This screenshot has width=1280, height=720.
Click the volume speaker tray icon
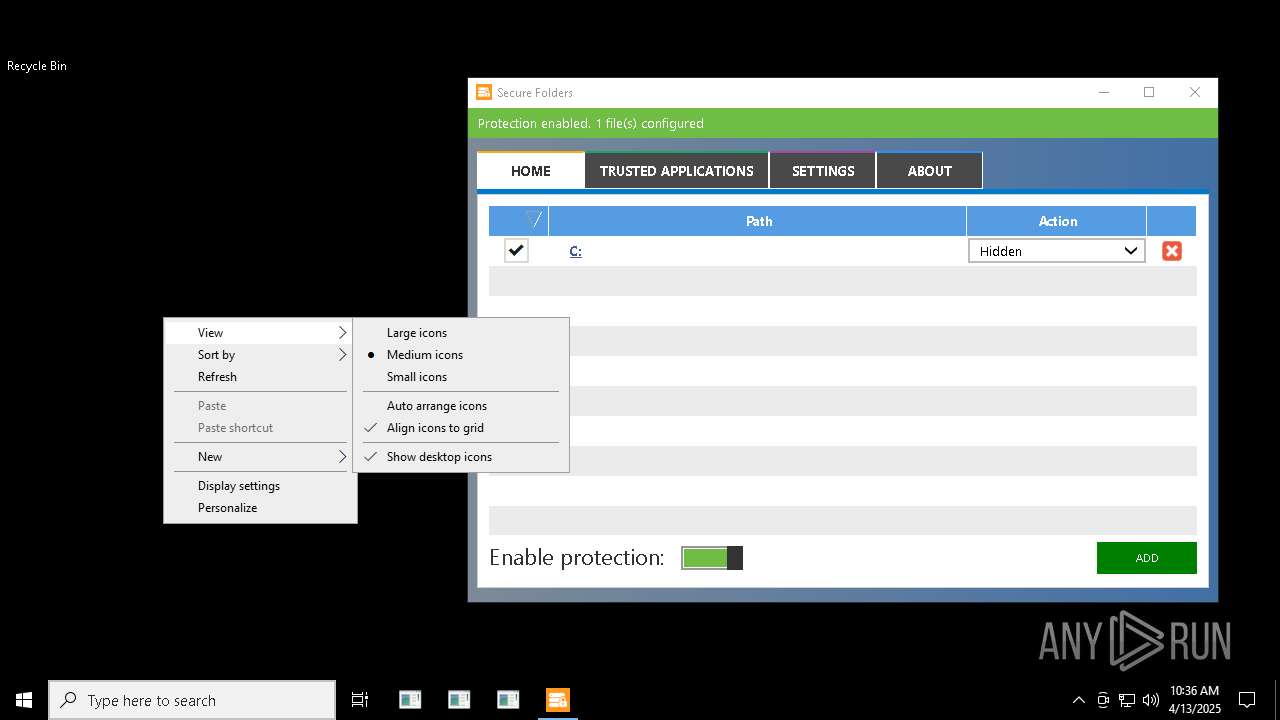1151,700
